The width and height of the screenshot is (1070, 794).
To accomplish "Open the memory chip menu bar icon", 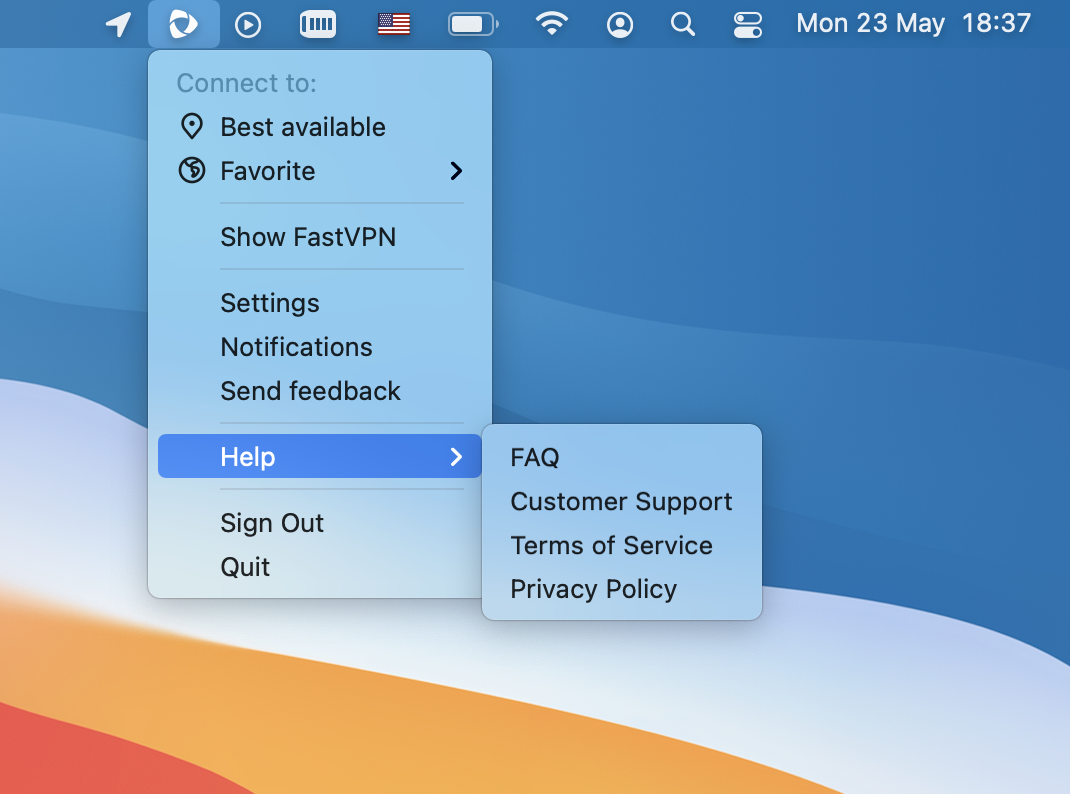I will click(318, 25).
